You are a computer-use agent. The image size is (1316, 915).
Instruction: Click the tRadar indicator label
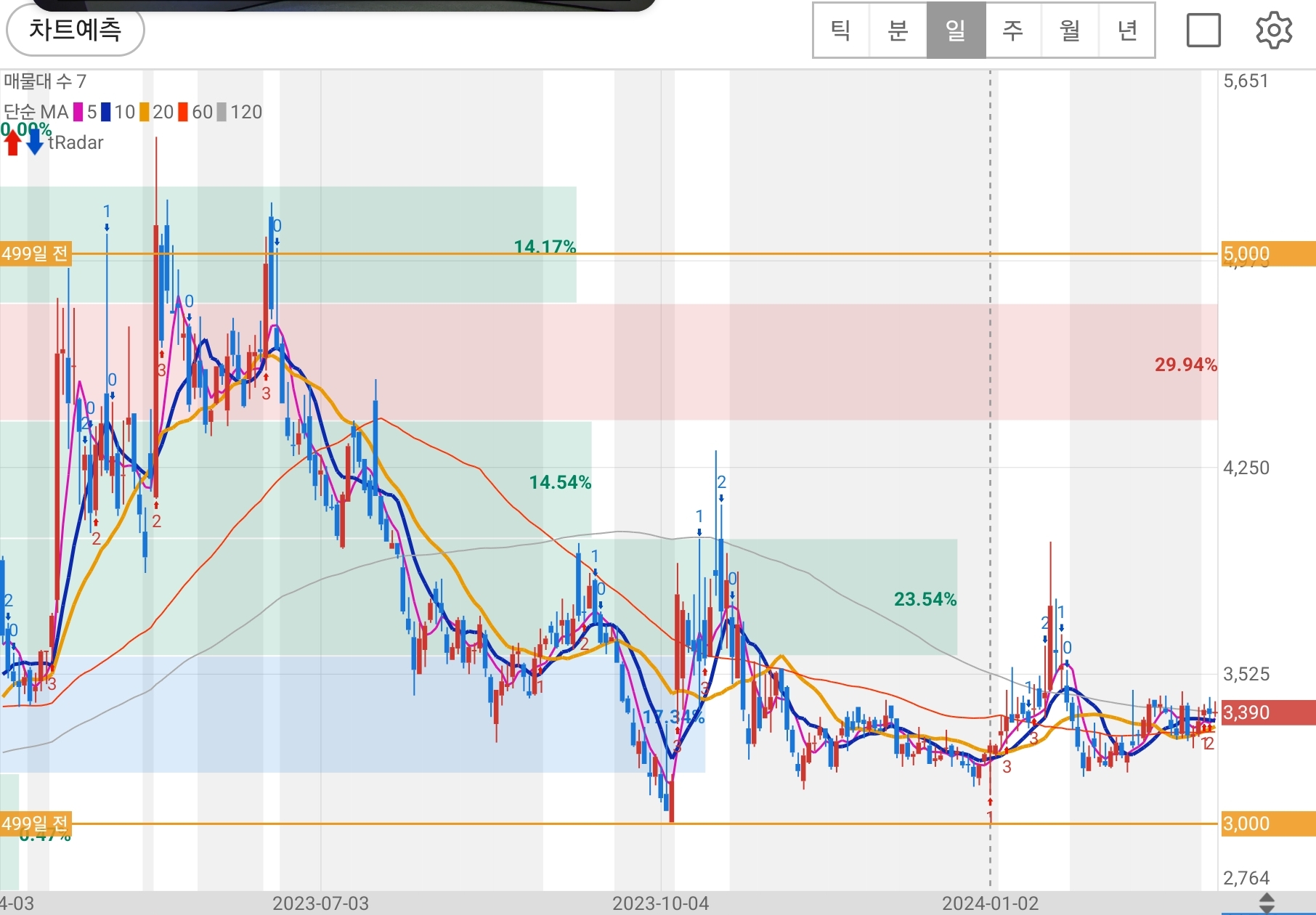[76, 142]
